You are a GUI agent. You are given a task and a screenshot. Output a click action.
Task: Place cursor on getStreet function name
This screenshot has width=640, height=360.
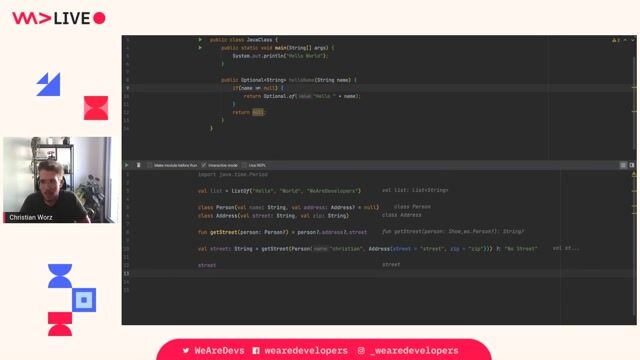click(229, 232)
